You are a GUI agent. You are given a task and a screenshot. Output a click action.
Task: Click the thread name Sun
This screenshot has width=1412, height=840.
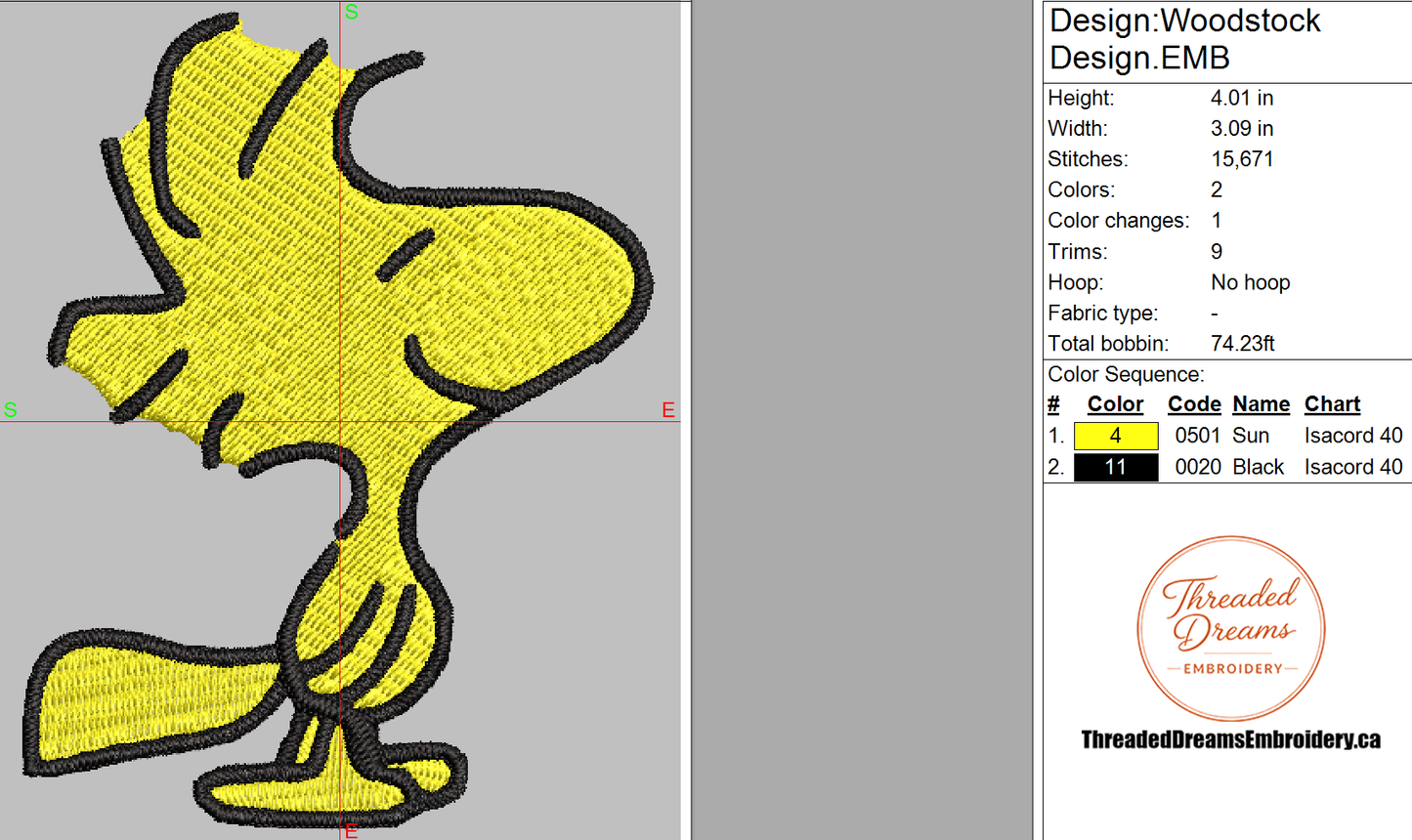pyautogui.click(x=1251, y=436)
